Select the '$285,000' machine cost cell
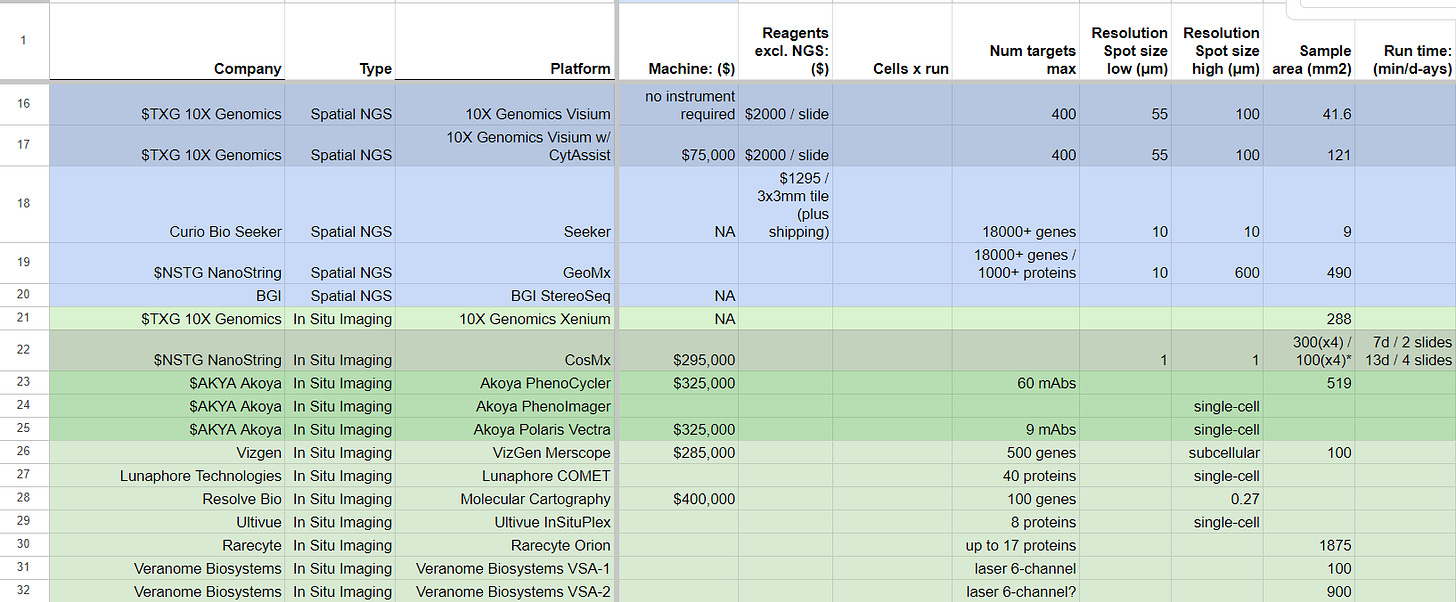The height and width of the screenshot is (602, 1456). coord(680,452)
